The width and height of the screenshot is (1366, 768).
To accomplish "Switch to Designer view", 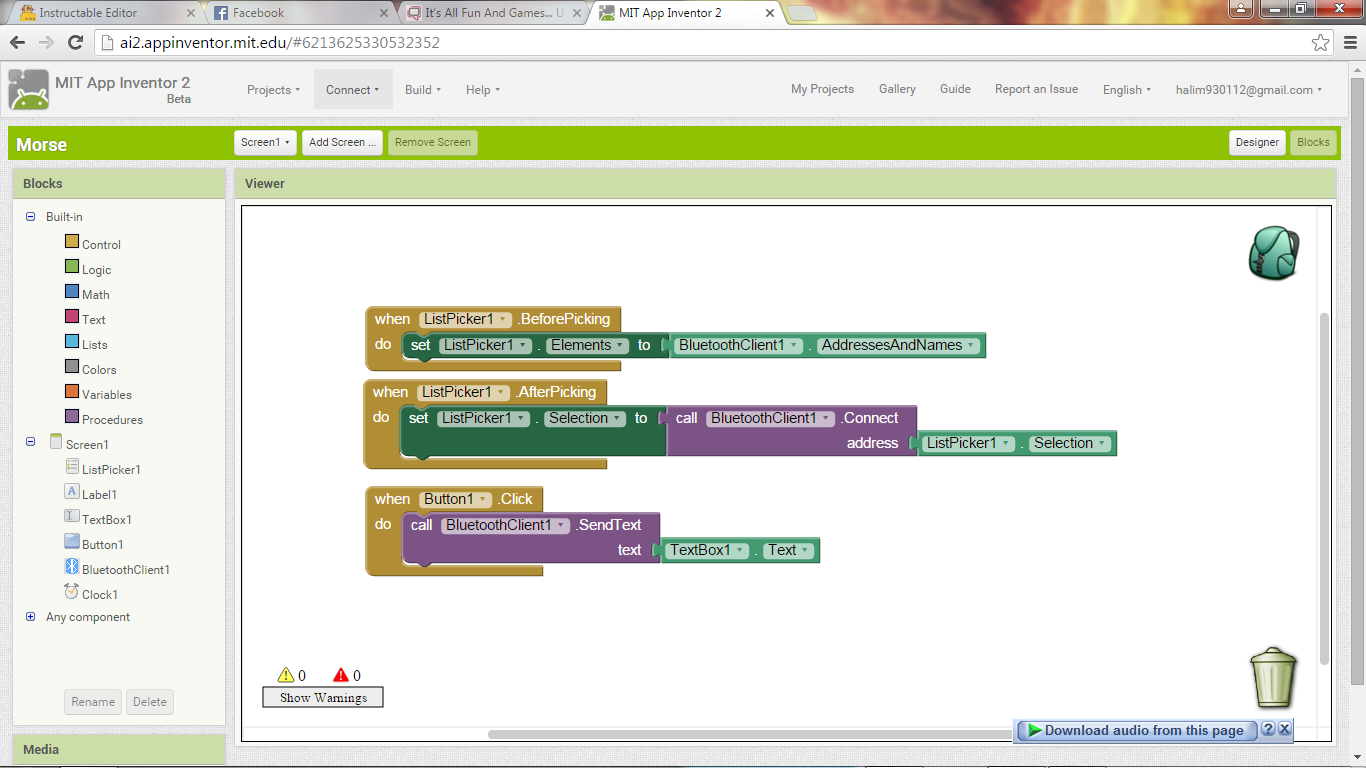I will pos(1257,142).
